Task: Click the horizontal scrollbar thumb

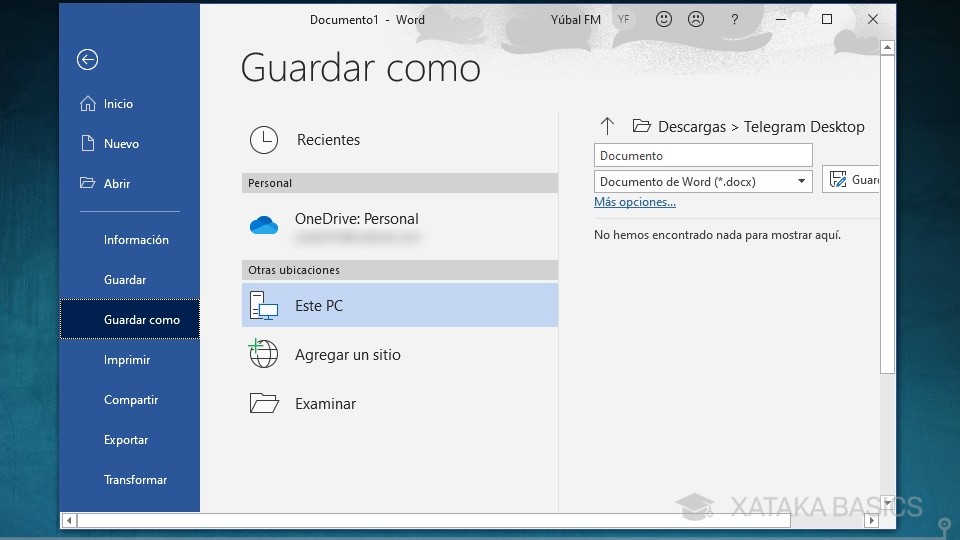Action: click(434, 520)
